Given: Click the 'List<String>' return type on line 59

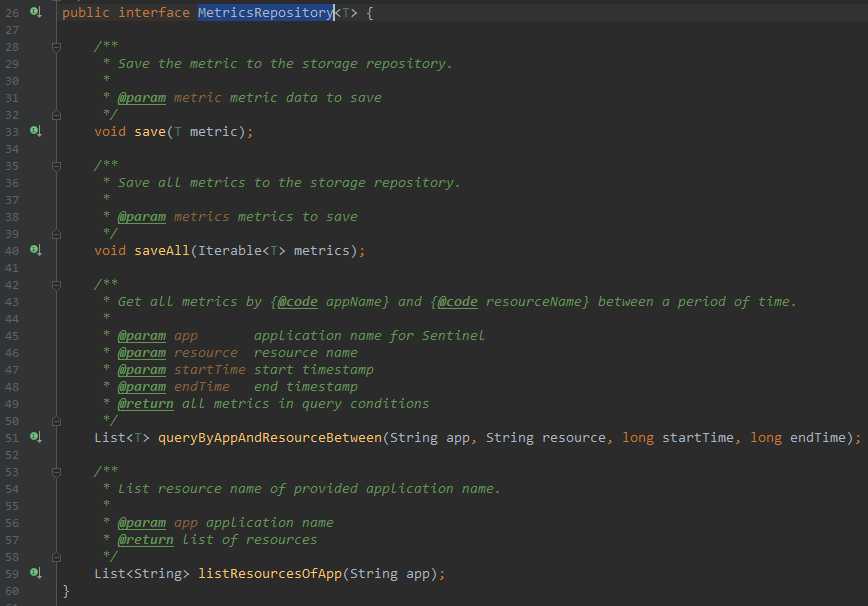Looking at the screenshot, I should (142, 574).
